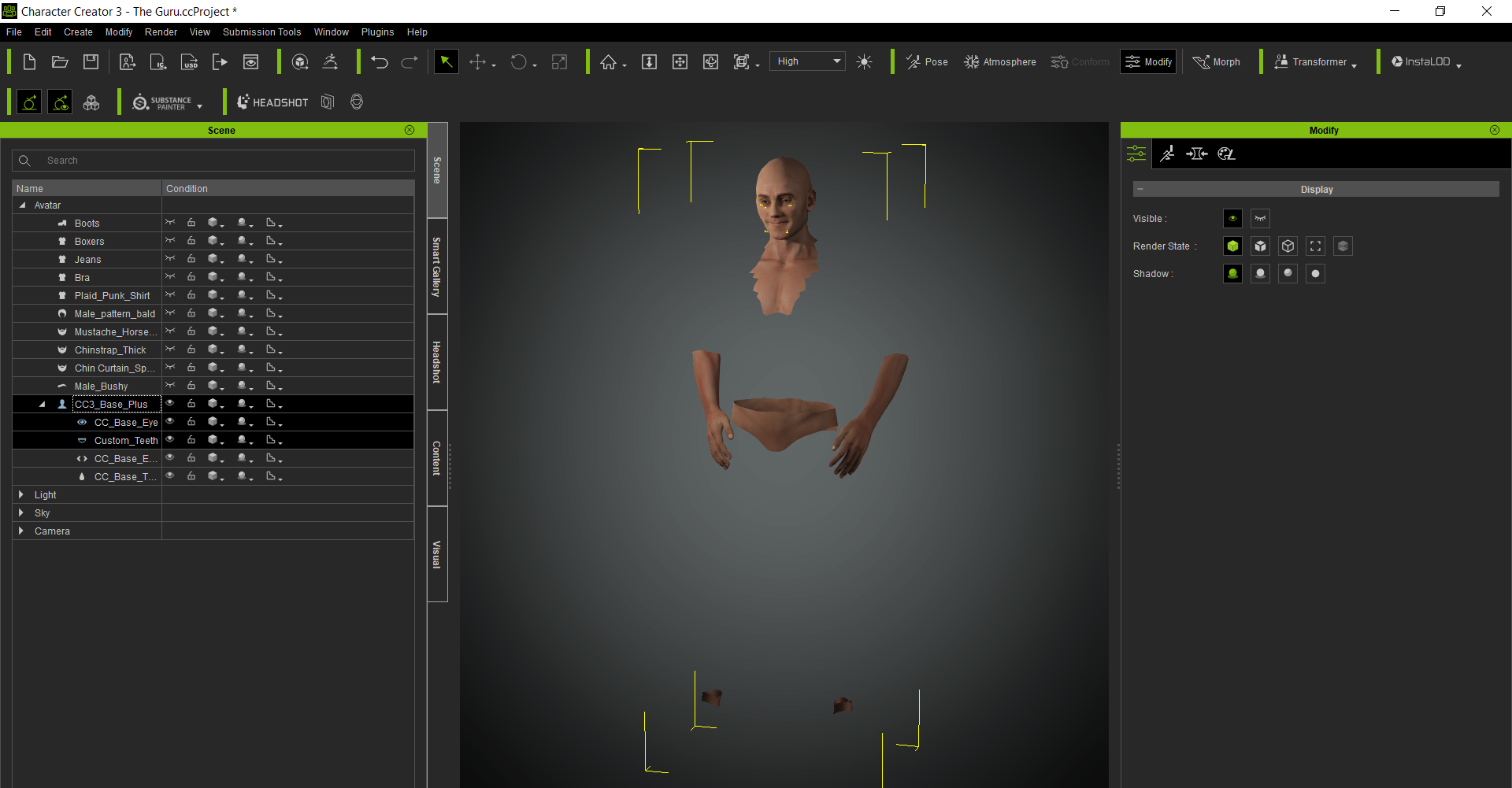Open the File menu

14,32
